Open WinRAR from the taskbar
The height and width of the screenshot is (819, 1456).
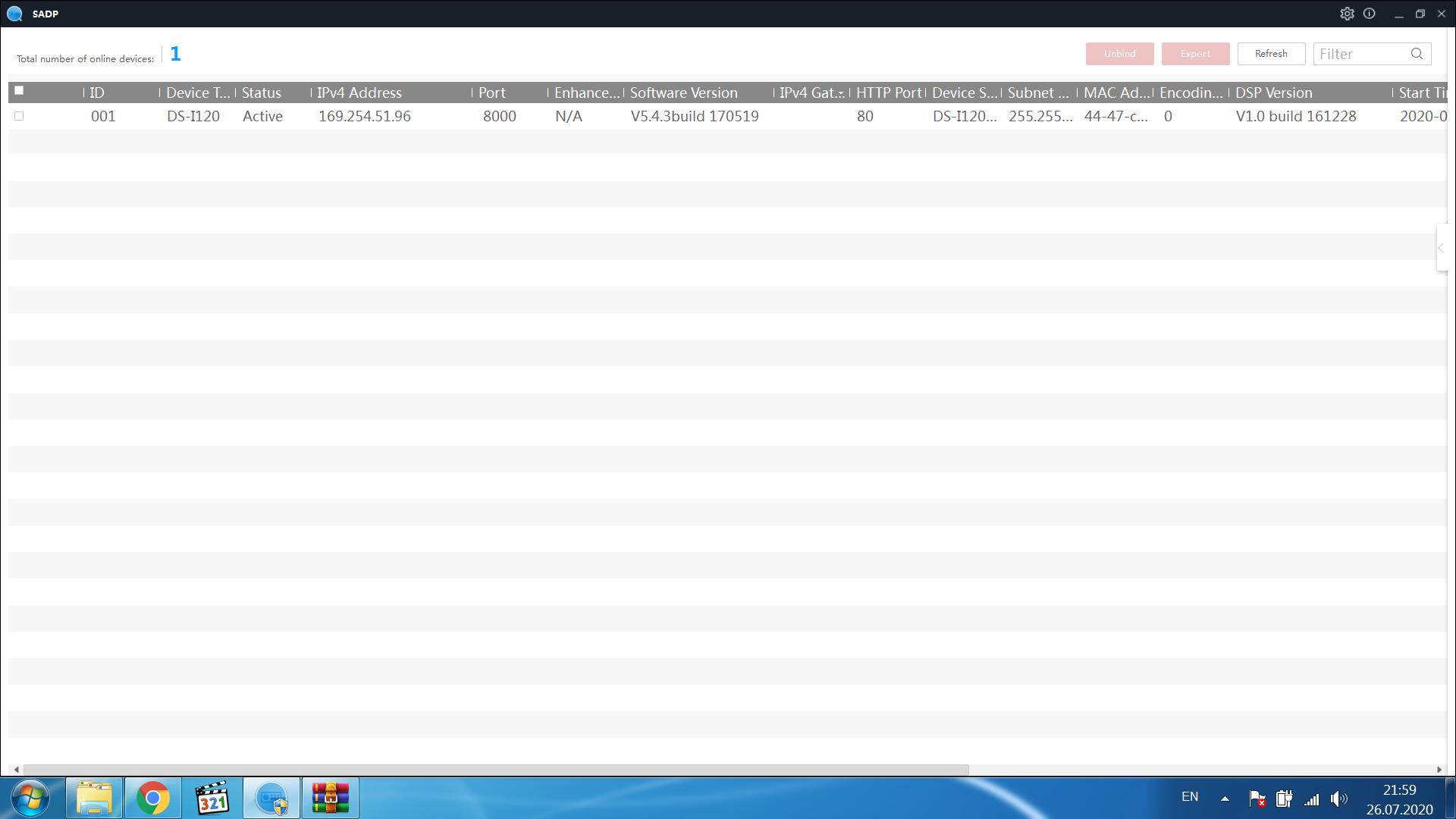pos(331,799)
